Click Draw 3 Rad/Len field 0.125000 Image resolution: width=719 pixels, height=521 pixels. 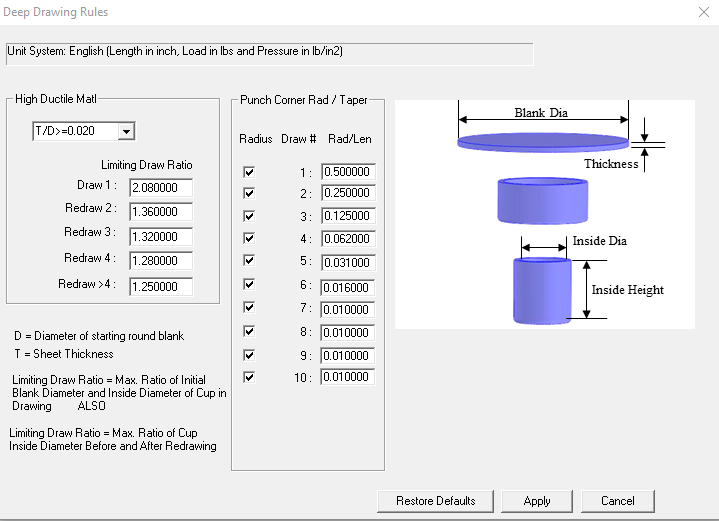coord(347,217)
